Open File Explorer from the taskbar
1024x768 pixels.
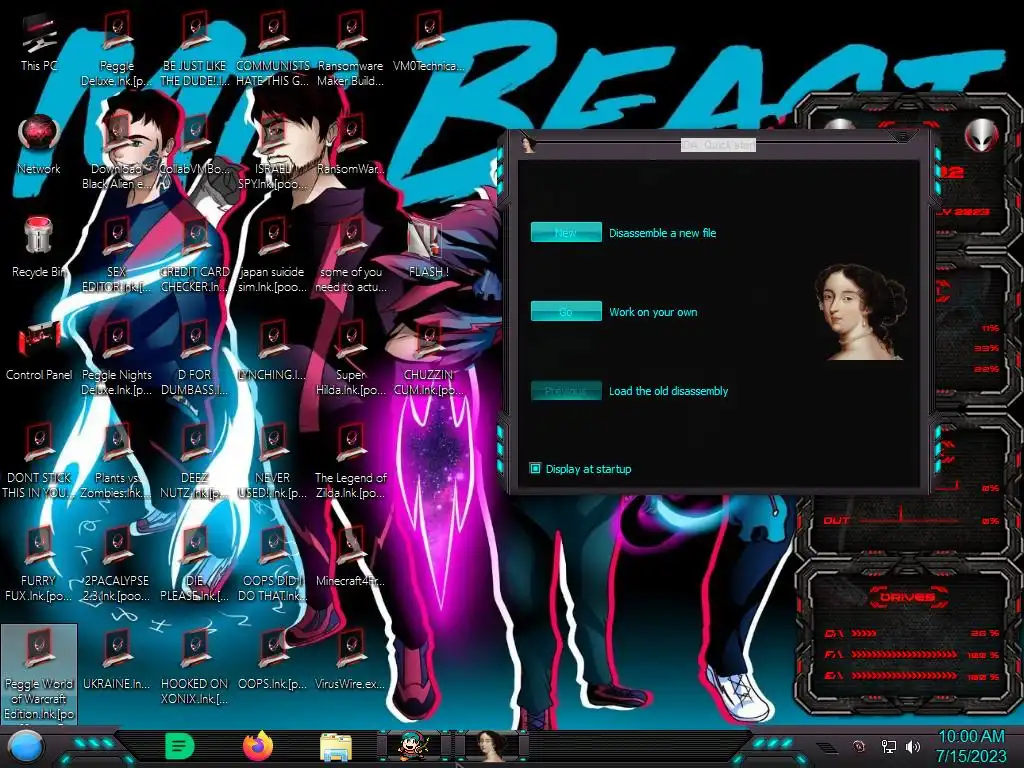tap(336, 747)
